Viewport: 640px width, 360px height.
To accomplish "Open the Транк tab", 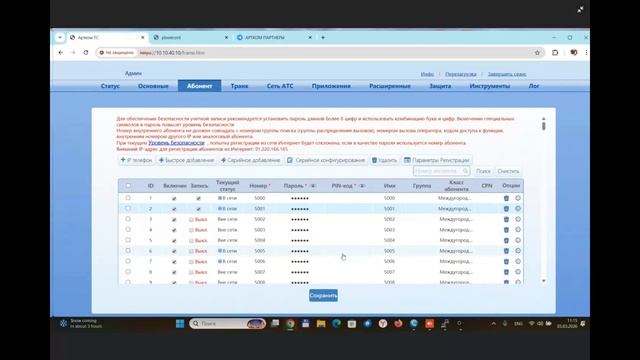I will pos(239,86).
